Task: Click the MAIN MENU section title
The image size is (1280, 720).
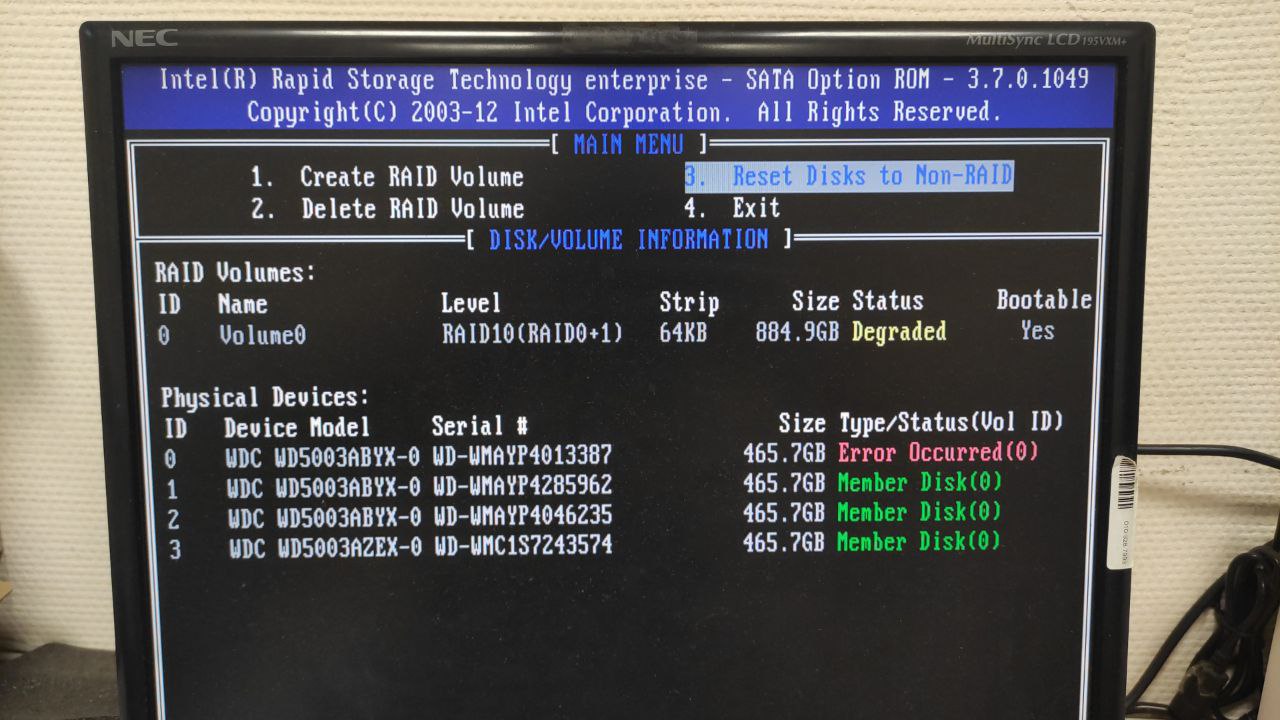Action: click(628, 144)
